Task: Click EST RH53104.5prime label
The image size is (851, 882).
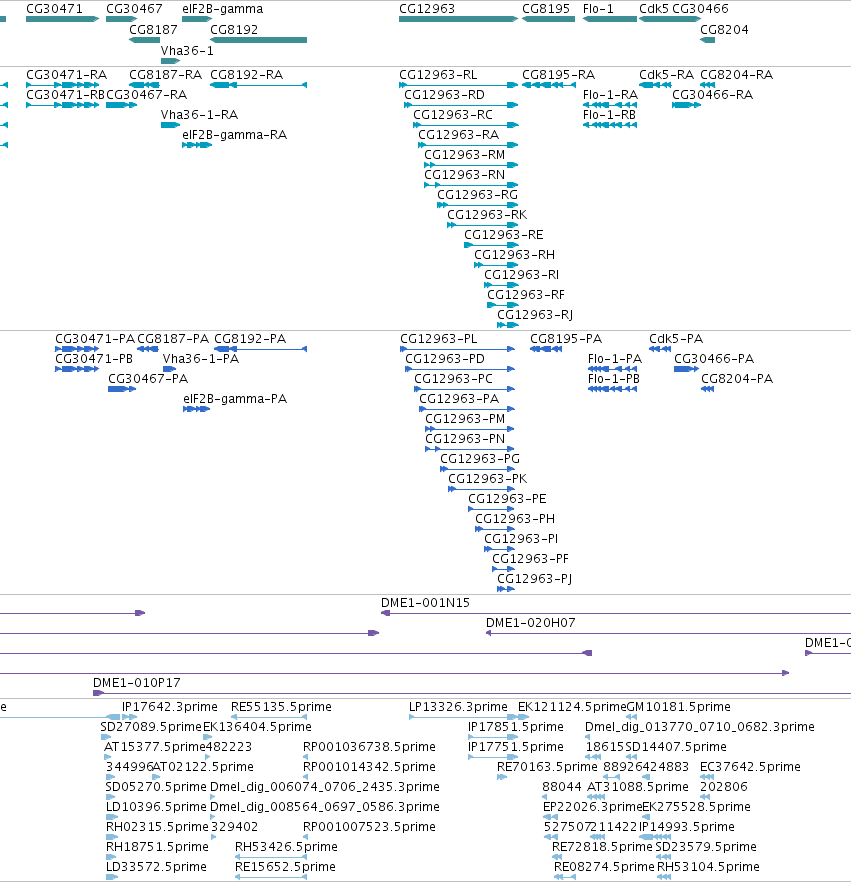Action: [708, 867]
